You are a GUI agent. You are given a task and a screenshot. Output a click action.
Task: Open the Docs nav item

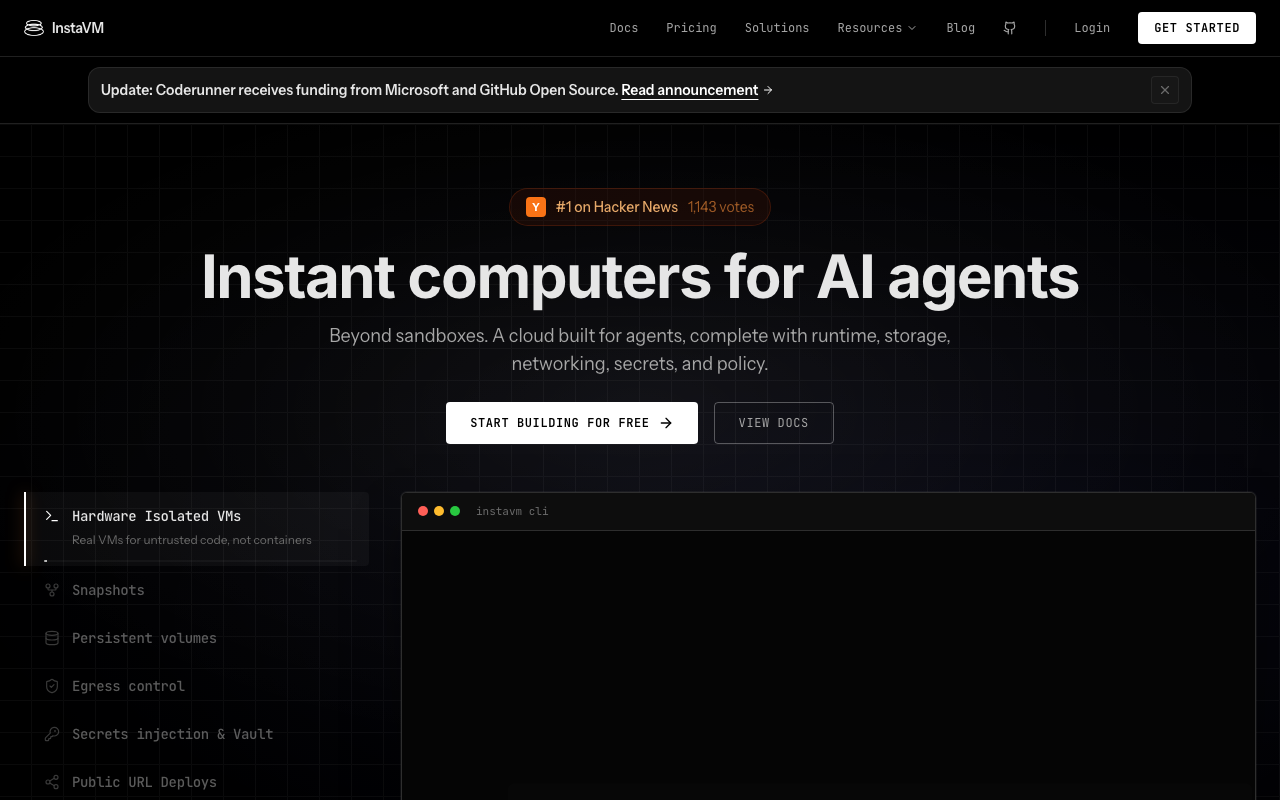[x=624, y=28]
